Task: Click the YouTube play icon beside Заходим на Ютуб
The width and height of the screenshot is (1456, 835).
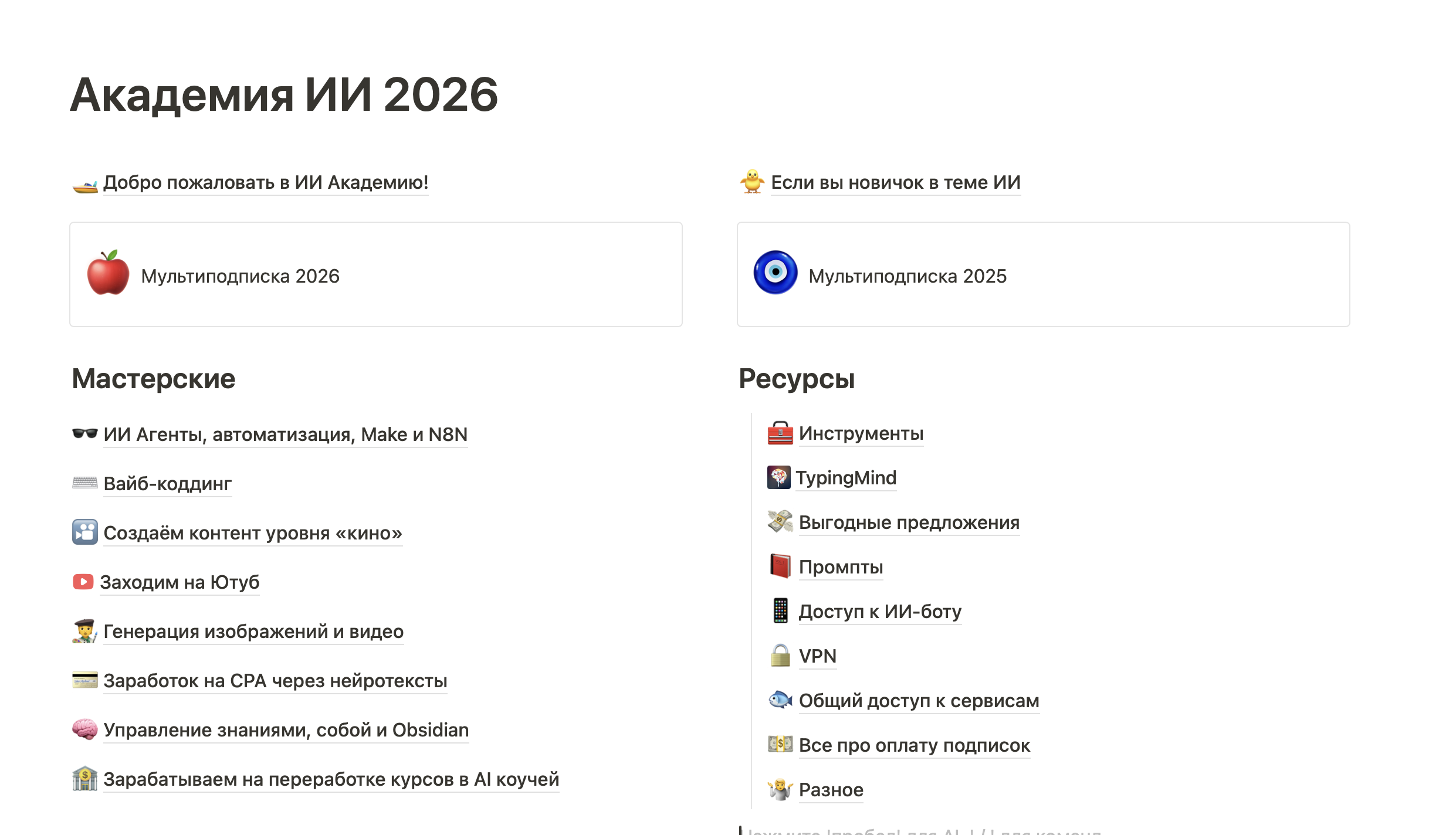Action: (83, 582)
